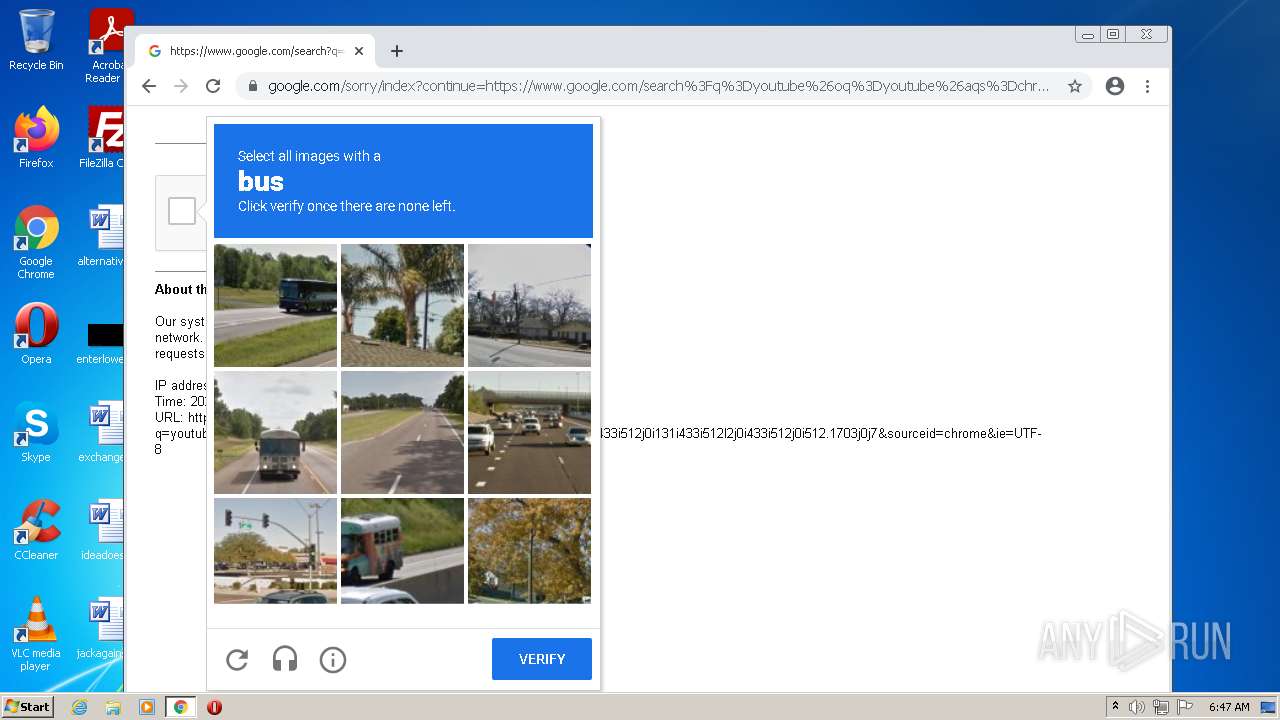
Task: Select the tile with bus on highway
Action: 275,305
